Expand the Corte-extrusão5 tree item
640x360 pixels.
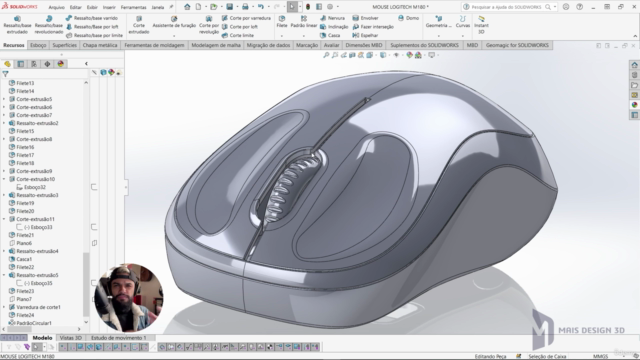coord(4,99)
